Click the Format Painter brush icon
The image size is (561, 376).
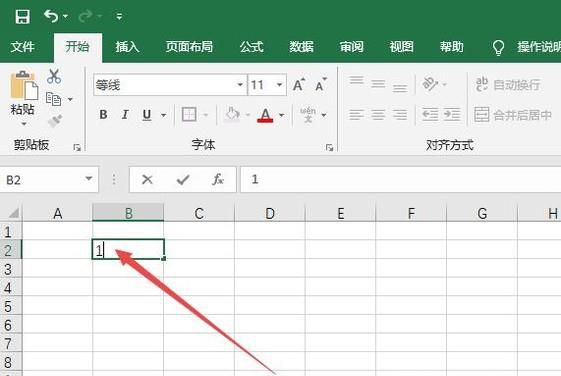point(55,121)
